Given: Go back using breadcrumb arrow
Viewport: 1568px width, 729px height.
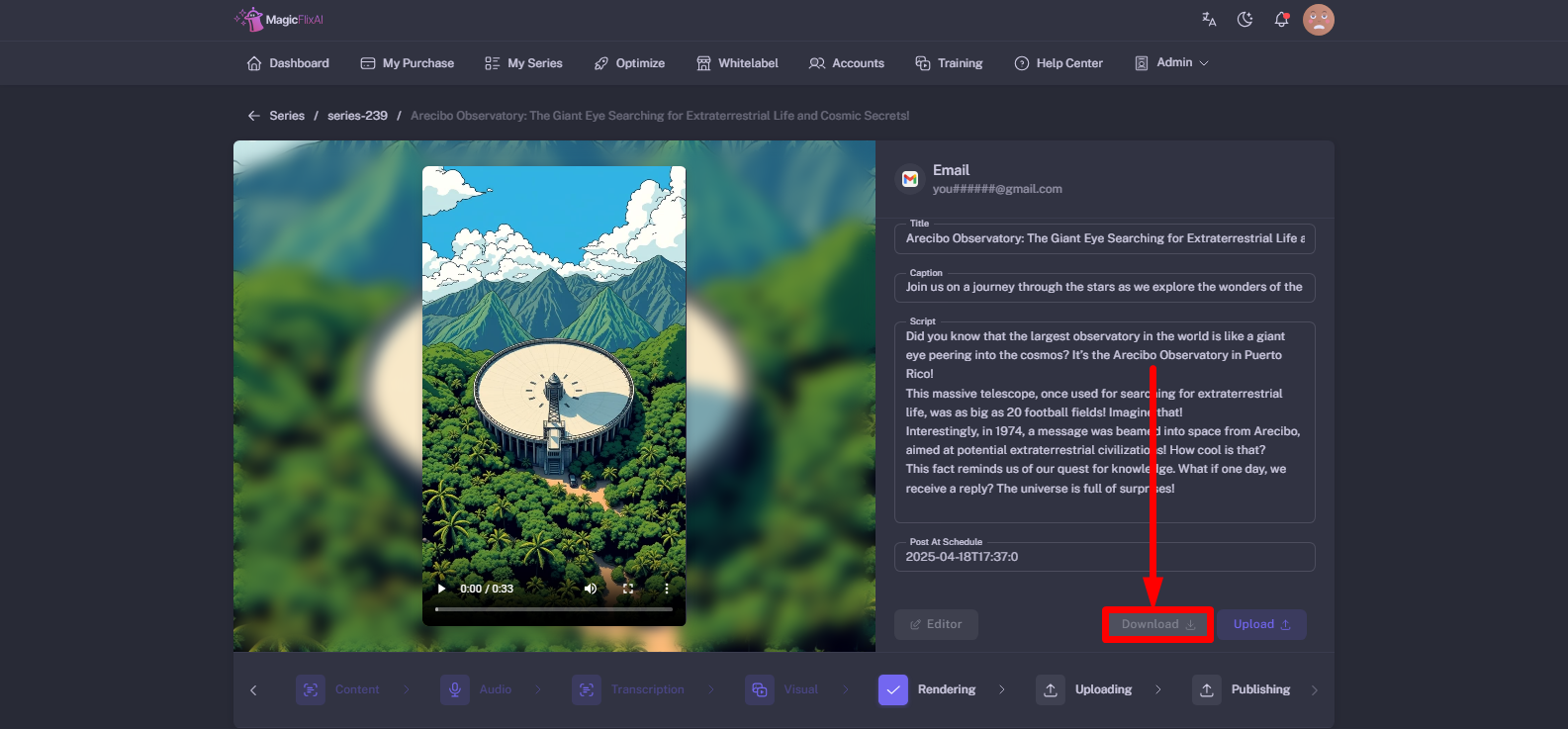Looking at the screenshot, I should pyautogui.click(x=253, y=116).
